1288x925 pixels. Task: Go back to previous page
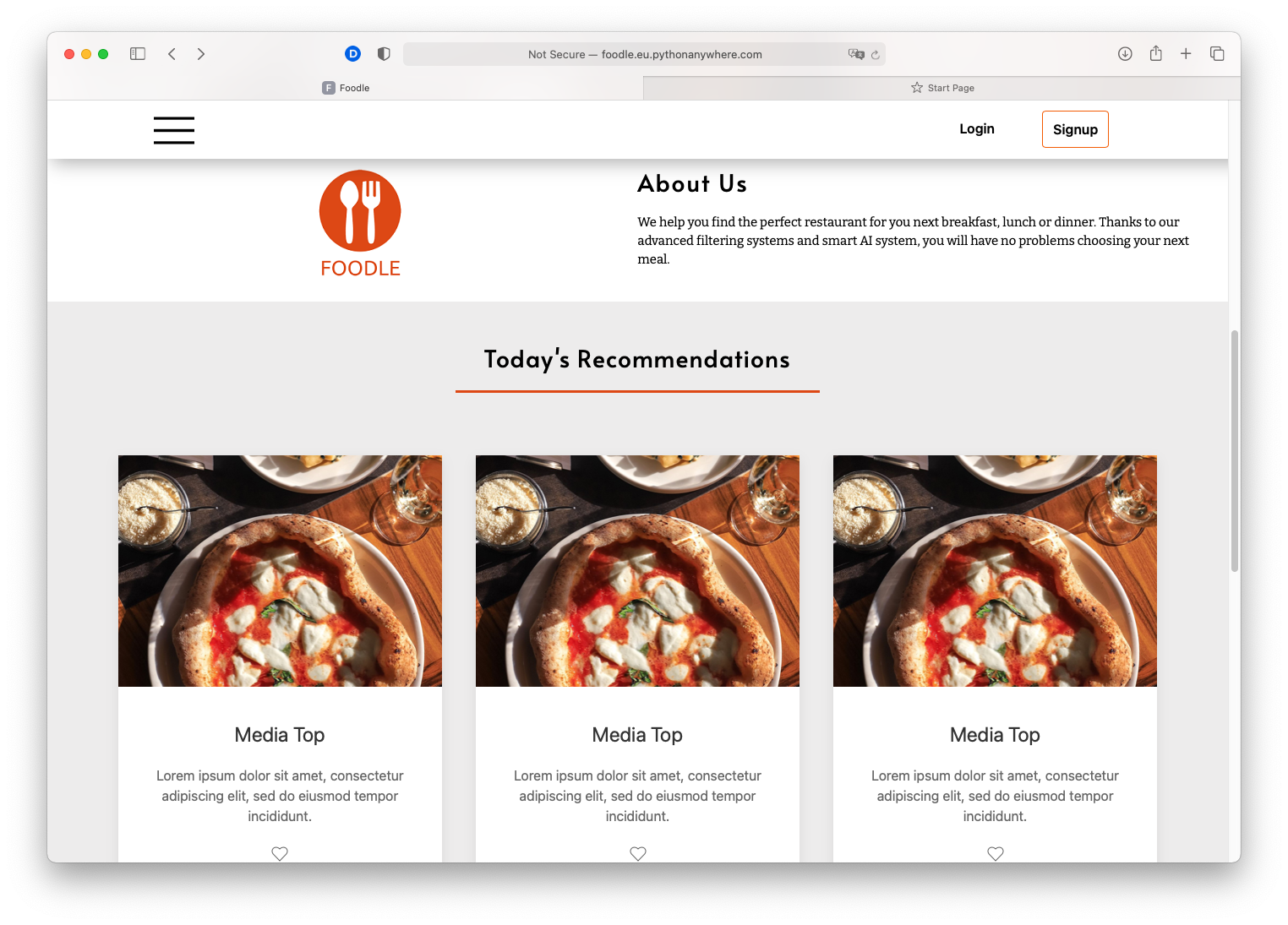[x=172, y=54]
